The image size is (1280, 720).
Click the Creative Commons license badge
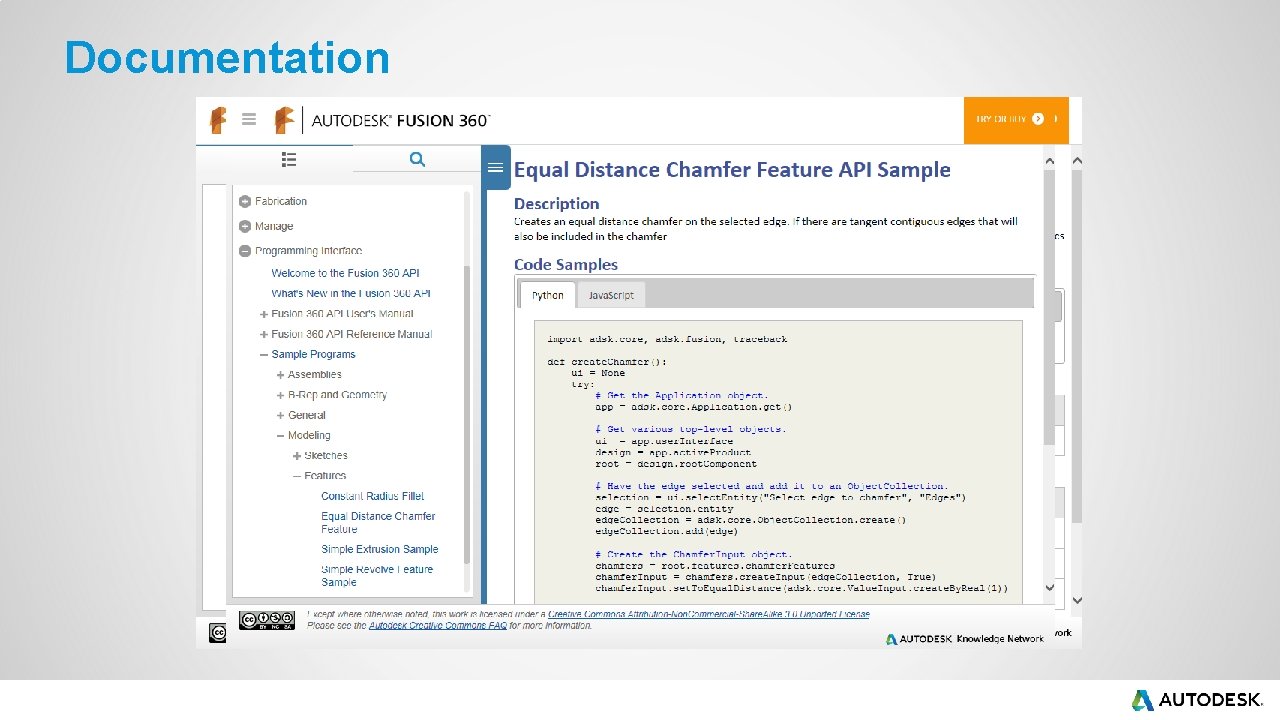pyautogui.click(x=266, y=620)
